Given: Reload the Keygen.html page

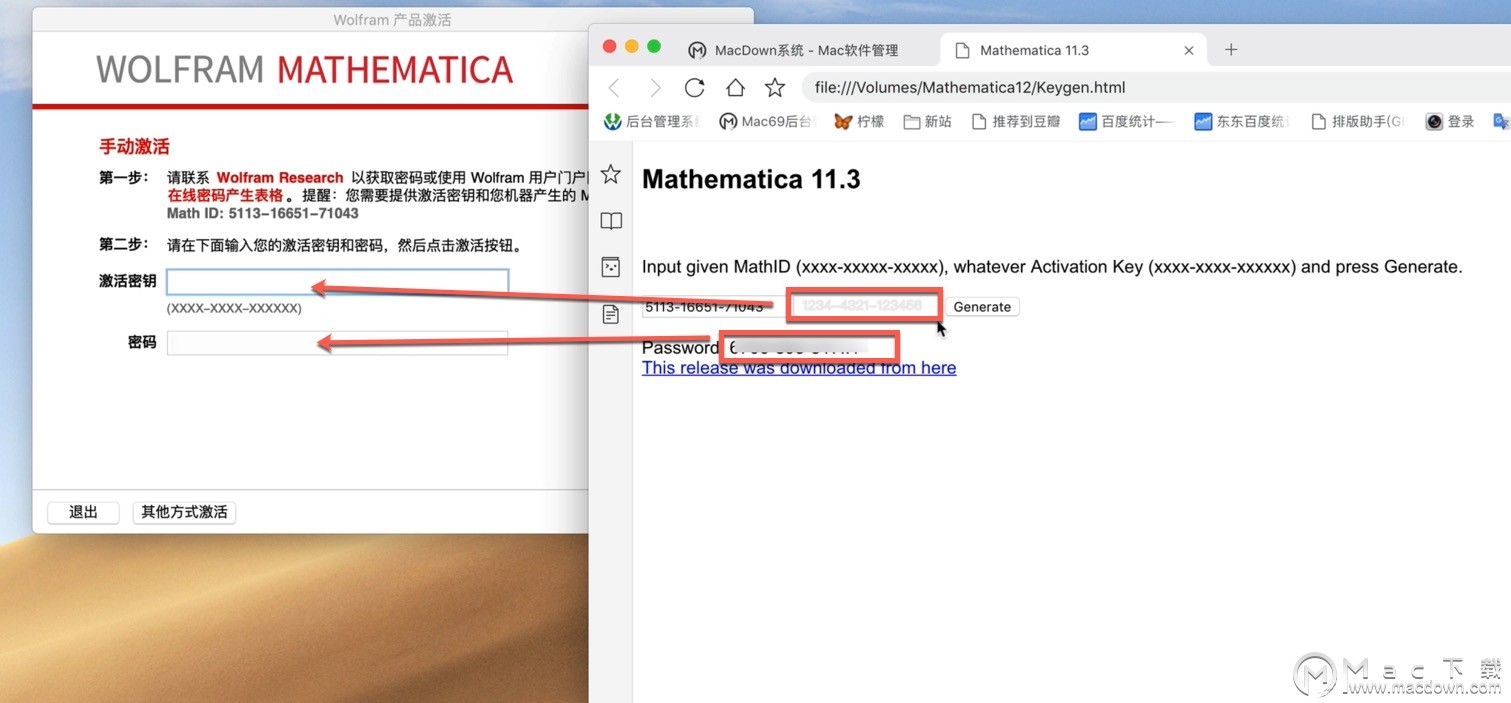Looking at the screenshot, I should pos(694,88).
